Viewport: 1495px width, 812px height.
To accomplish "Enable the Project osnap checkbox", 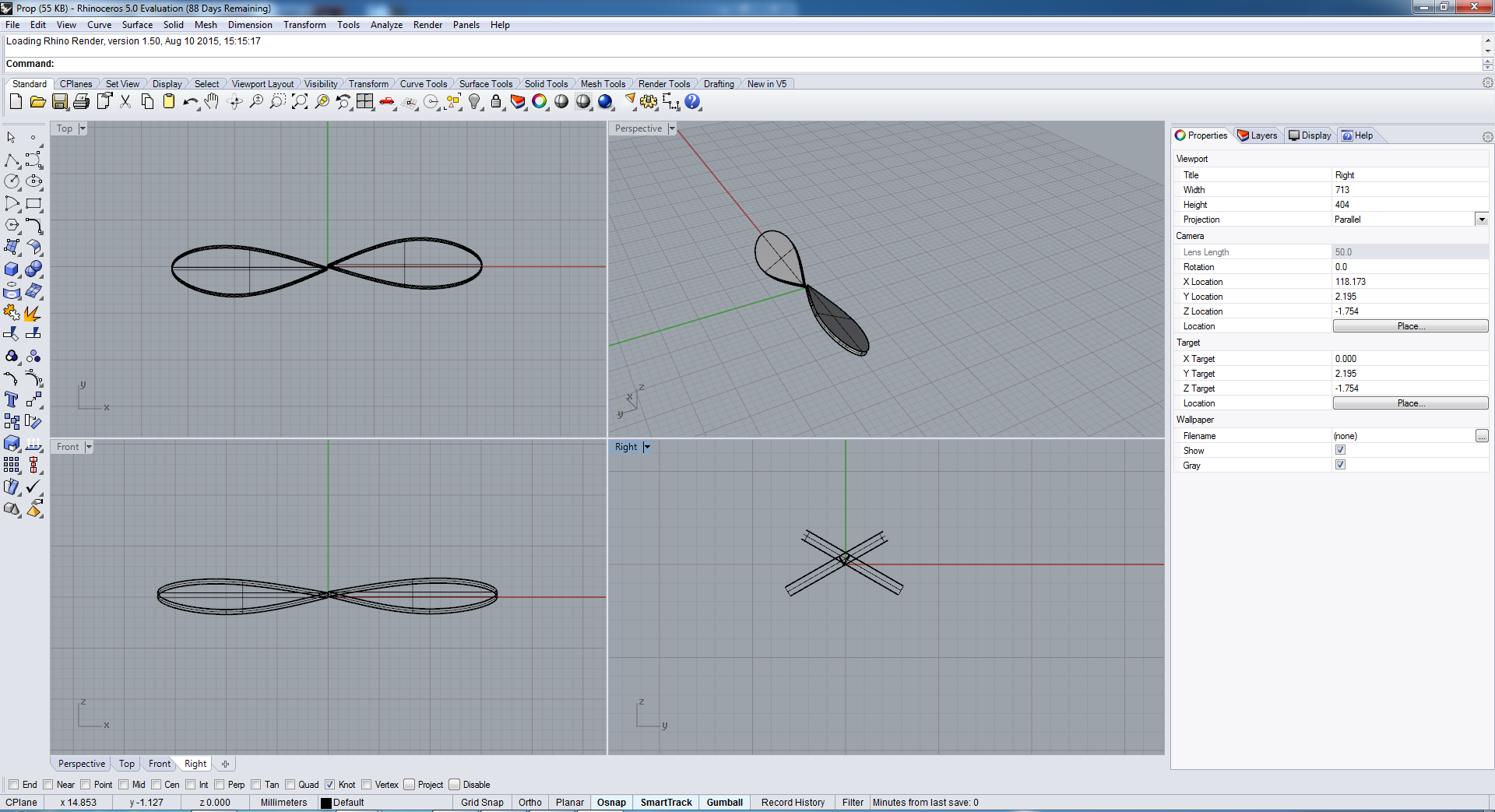I will click(410, 785).
